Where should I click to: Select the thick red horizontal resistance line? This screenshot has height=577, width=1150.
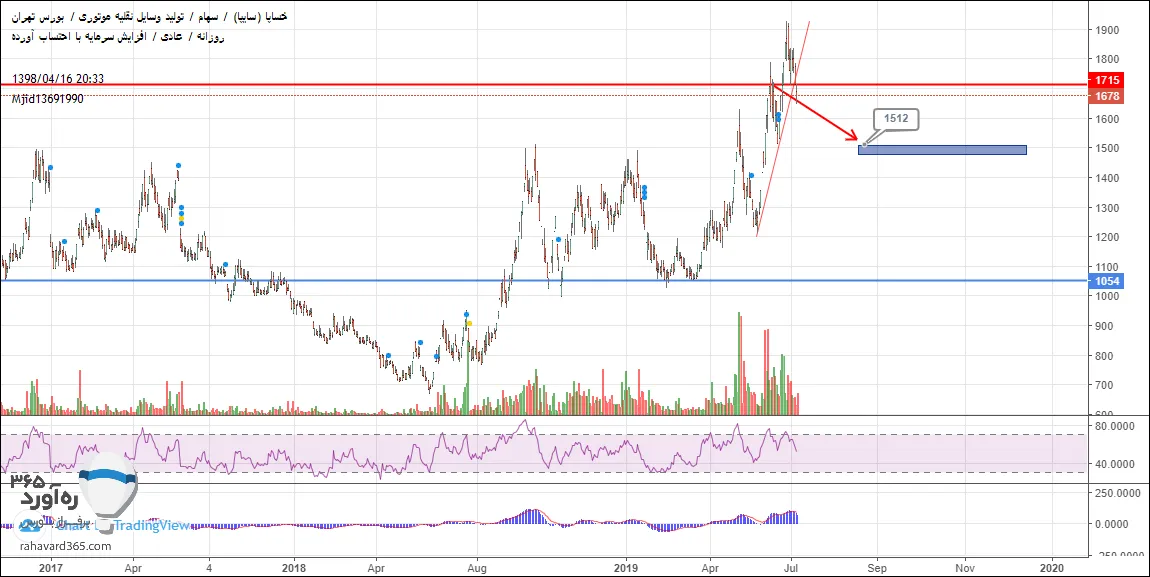(x=543, y=85)
